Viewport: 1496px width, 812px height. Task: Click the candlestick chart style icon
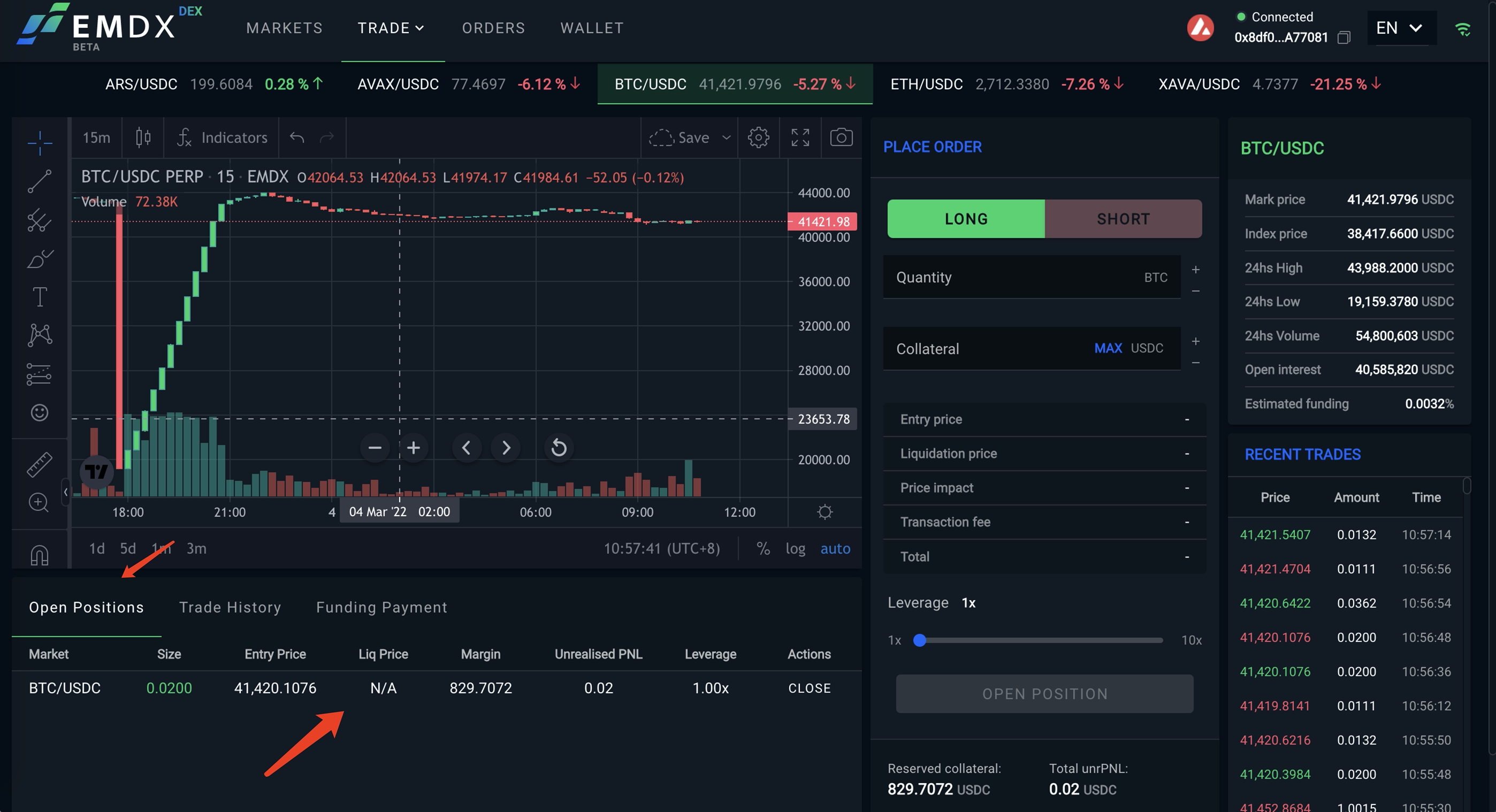tap(143, 137)
